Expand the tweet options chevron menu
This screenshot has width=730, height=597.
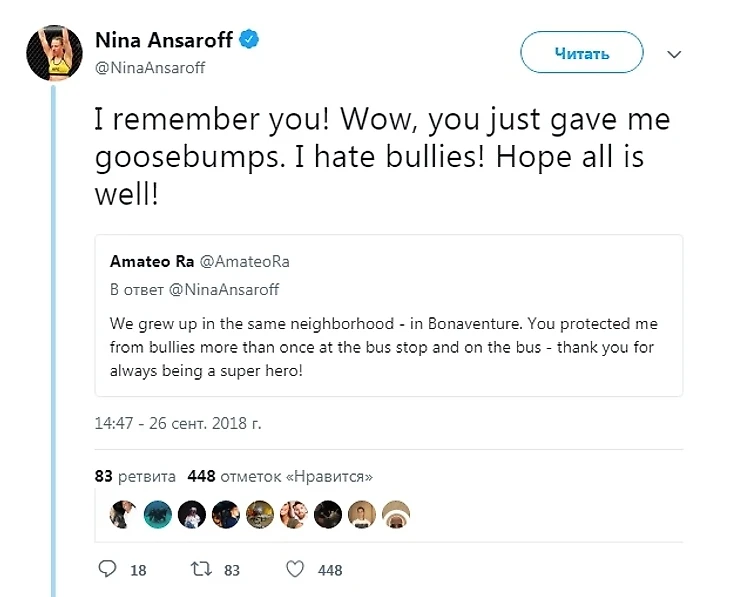click(674, 53)
